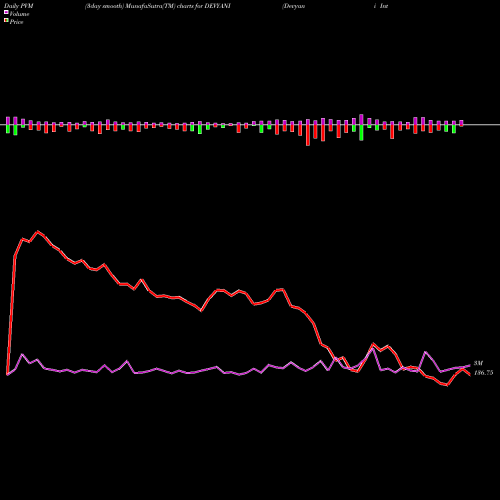500x500 pixels.
Task: Select the 'Volume' legend label
Action: [19, 14]
